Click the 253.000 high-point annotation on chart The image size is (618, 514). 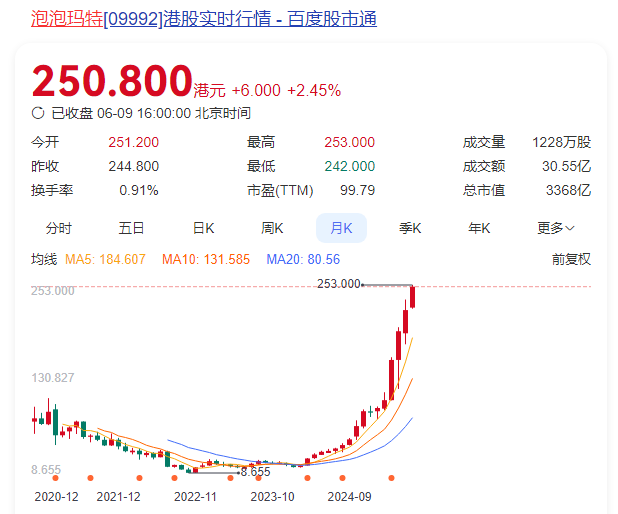click(x=339, y=284)
